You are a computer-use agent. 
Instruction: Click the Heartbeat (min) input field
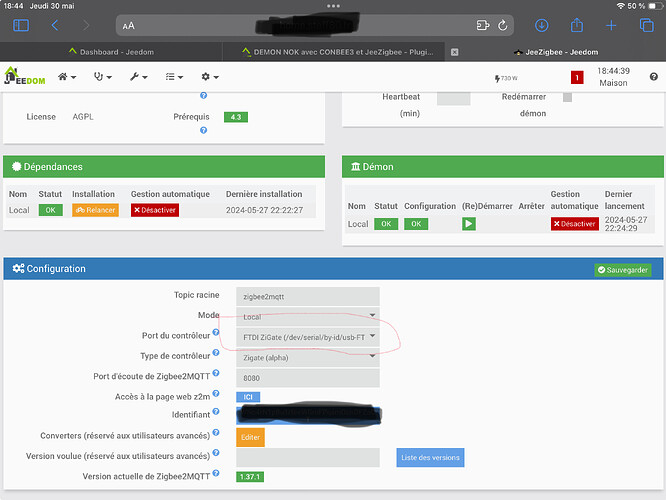pyautogui.click(x=453, y=98)
